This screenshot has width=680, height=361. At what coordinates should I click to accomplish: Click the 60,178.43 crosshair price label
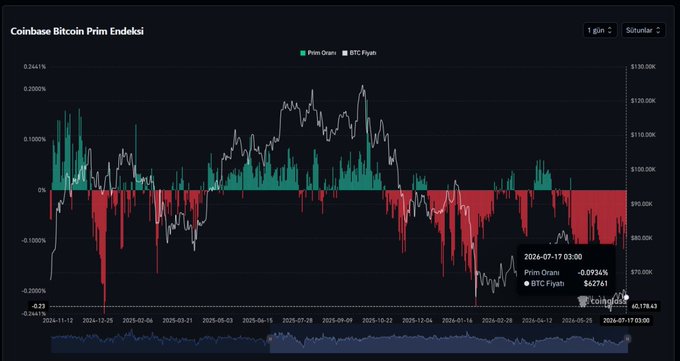click(644, 306)
